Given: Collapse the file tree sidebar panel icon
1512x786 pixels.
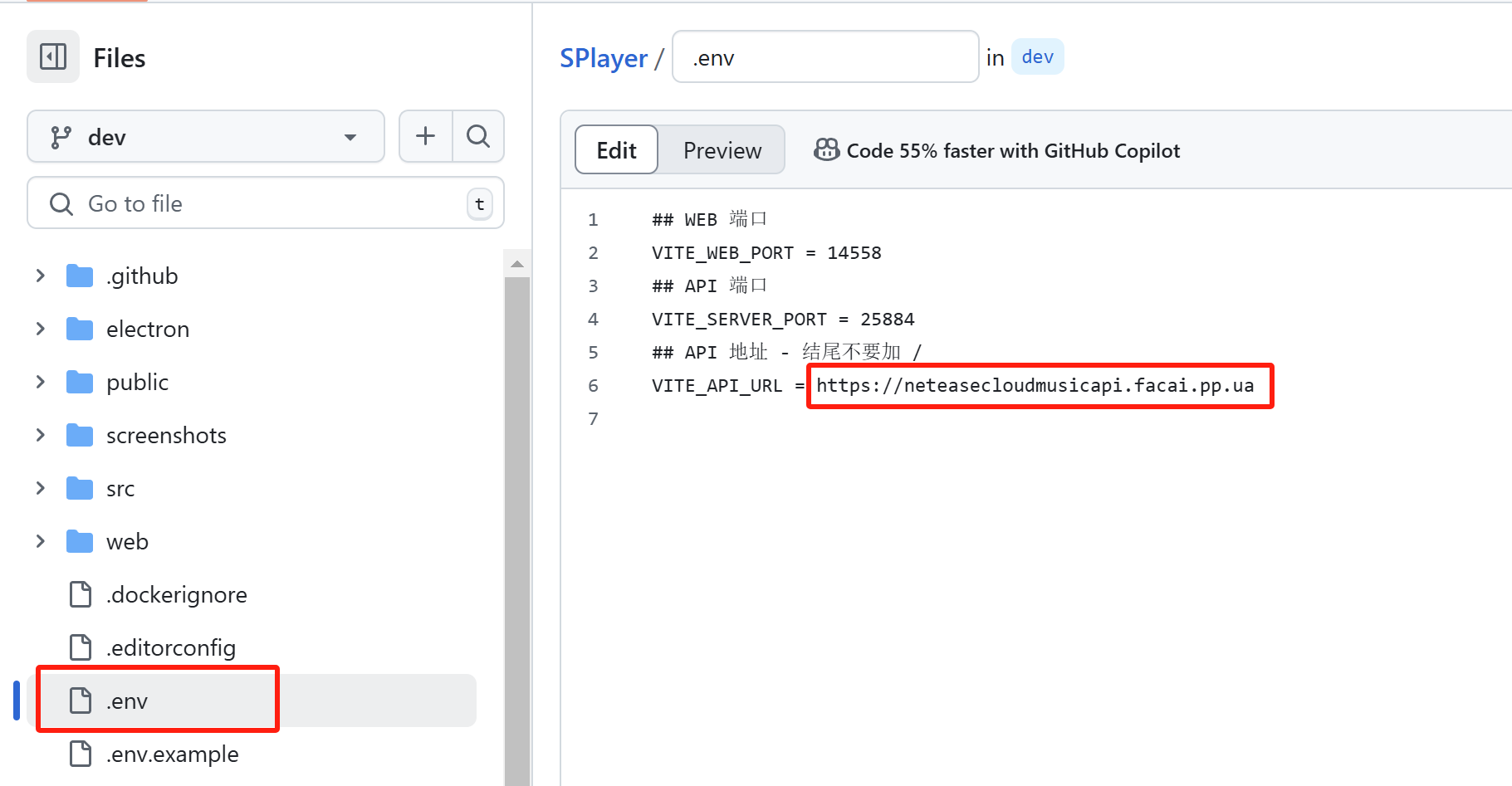Looking at the screenshot, I should coord(53,57).
